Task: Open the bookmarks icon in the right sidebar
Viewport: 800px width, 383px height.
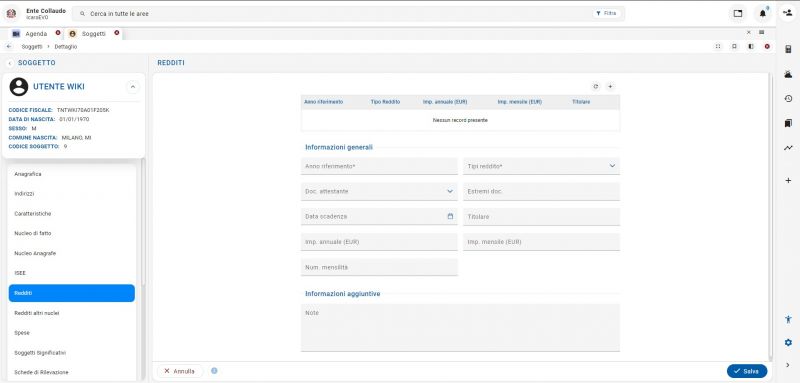Action: tap(788, 123)
